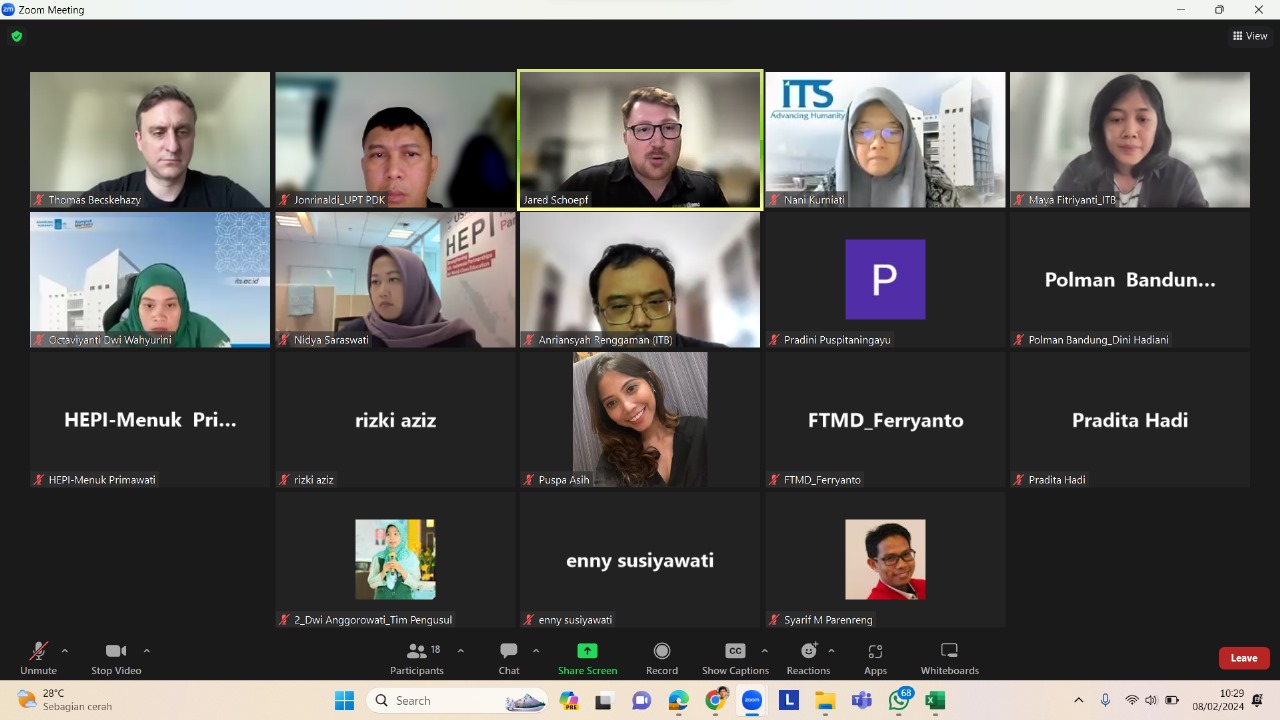Image resolution: width=1280 pixels, height=720 pixels.
Task: Click the green encryption shield icon
Action: coord(16,36)
